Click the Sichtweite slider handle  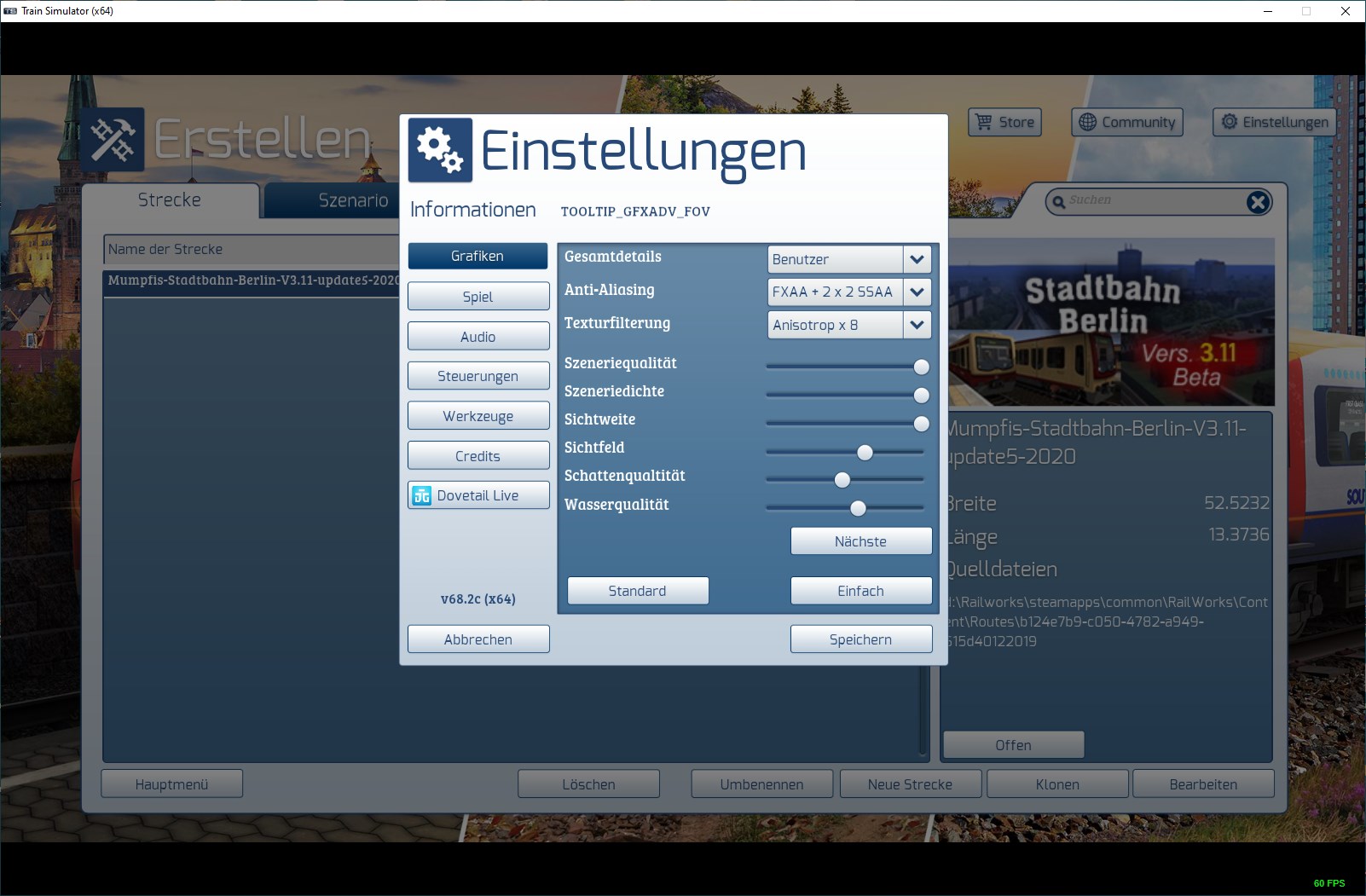coord(921,424)
